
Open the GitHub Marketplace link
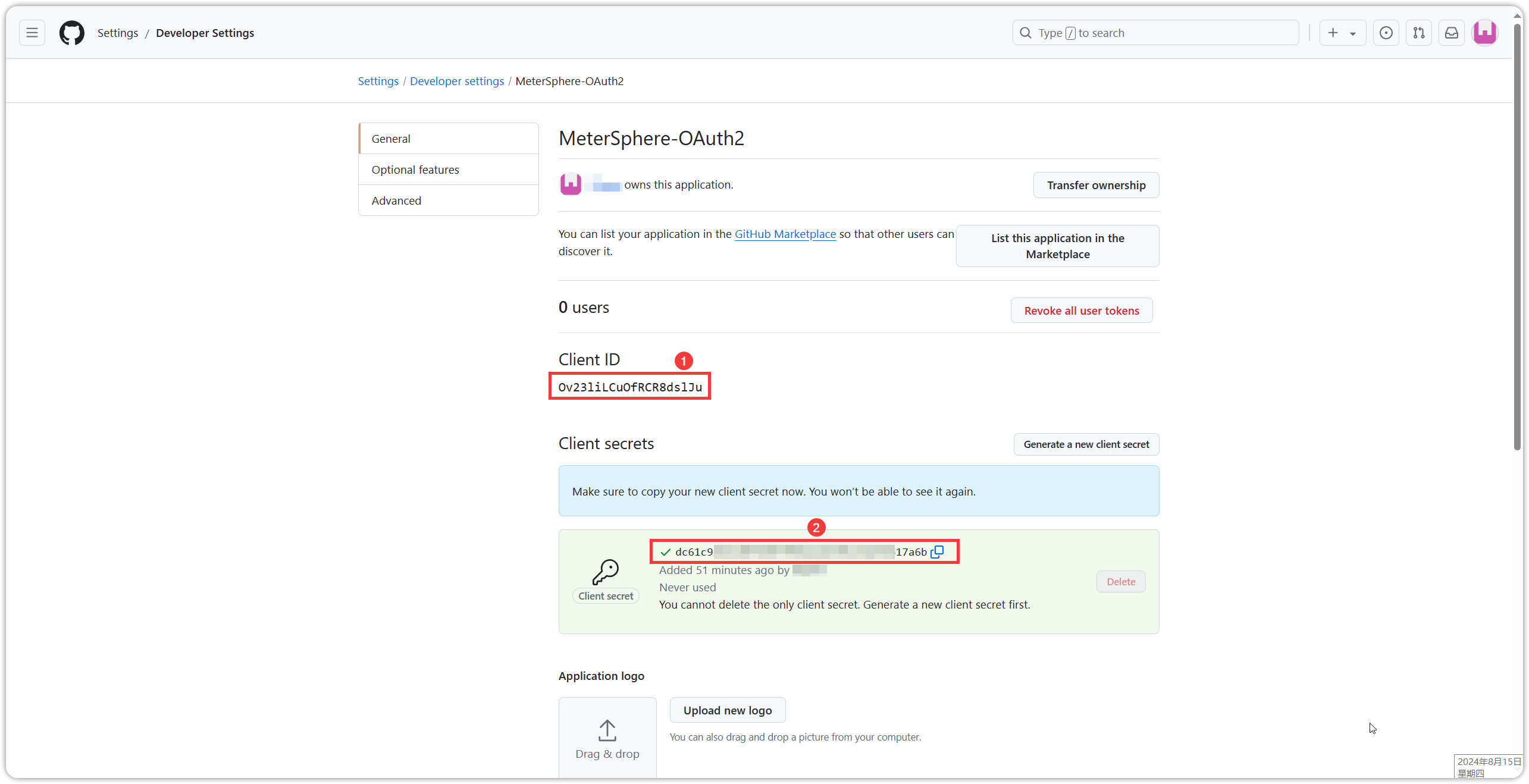(x=785, y=234)
